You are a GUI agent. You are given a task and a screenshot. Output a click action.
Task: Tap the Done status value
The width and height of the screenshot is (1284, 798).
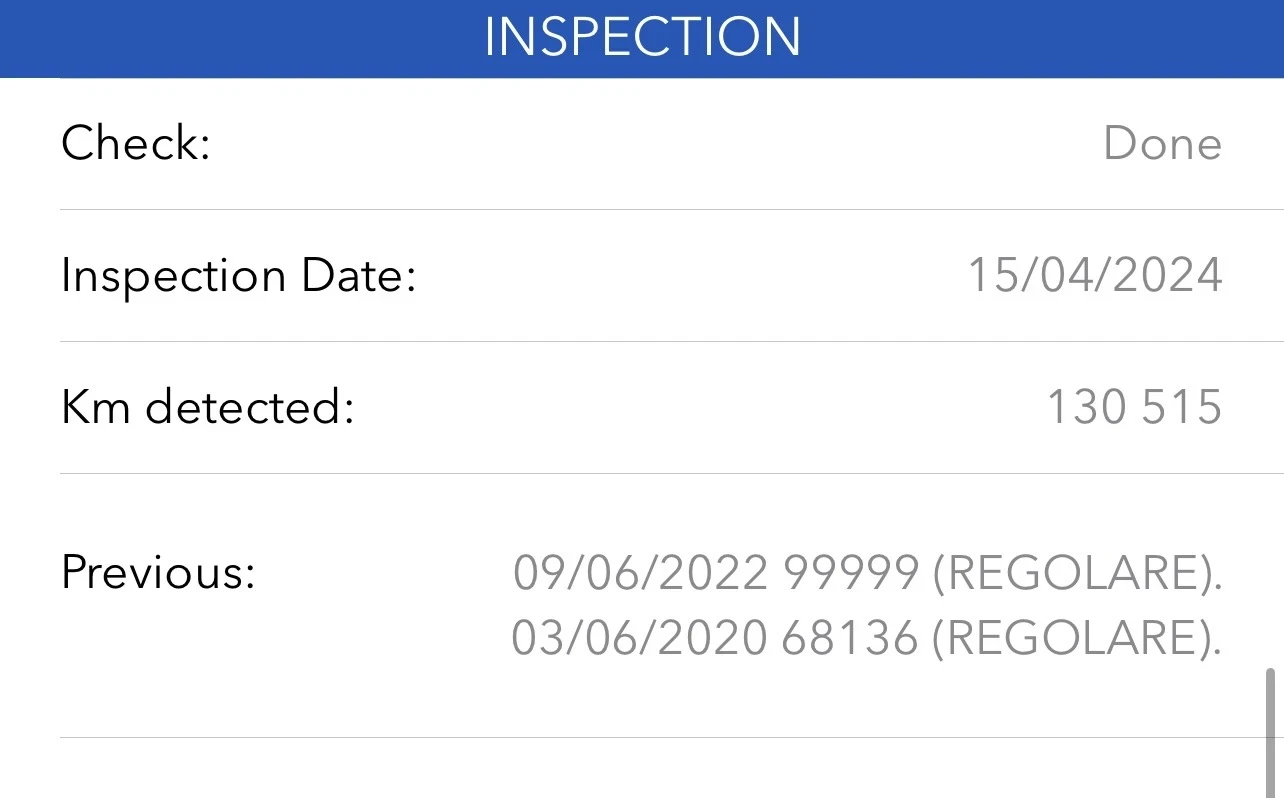(x=1162, y=144)
